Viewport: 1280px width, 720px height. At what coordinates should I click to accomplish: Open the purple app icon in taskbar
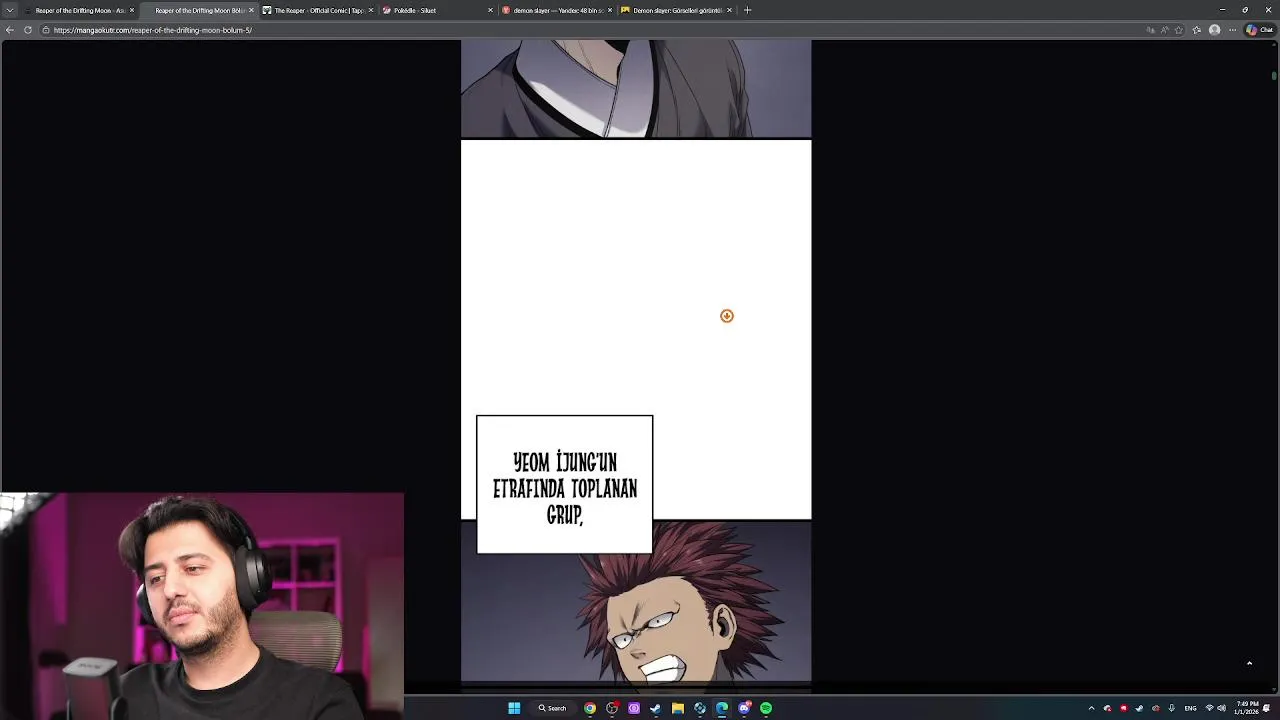pyautogui.click(x=634, y=708)
